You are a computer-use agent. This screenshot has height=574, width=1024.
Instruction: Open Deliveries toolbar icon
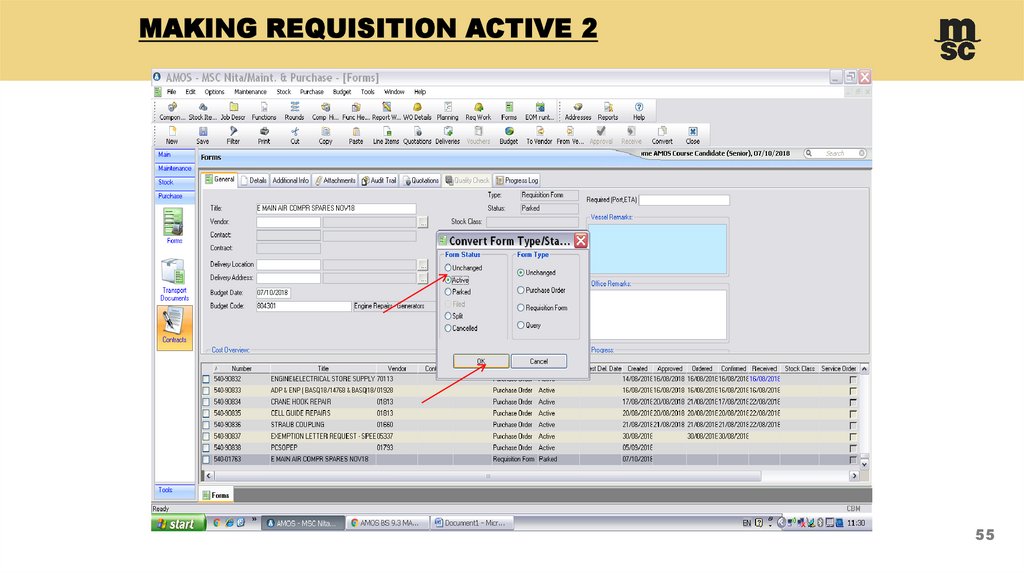tap(447, 135)
